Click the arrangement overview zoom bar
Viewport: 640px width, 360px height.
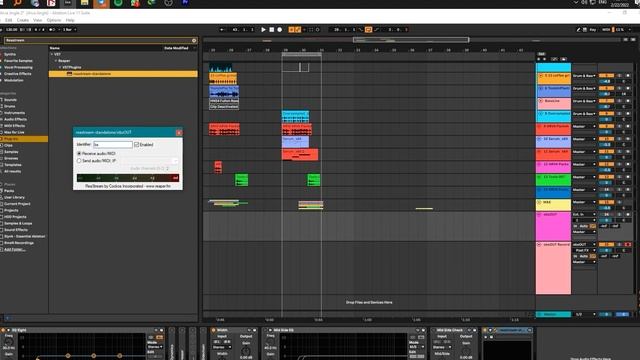tap(411, 40)
